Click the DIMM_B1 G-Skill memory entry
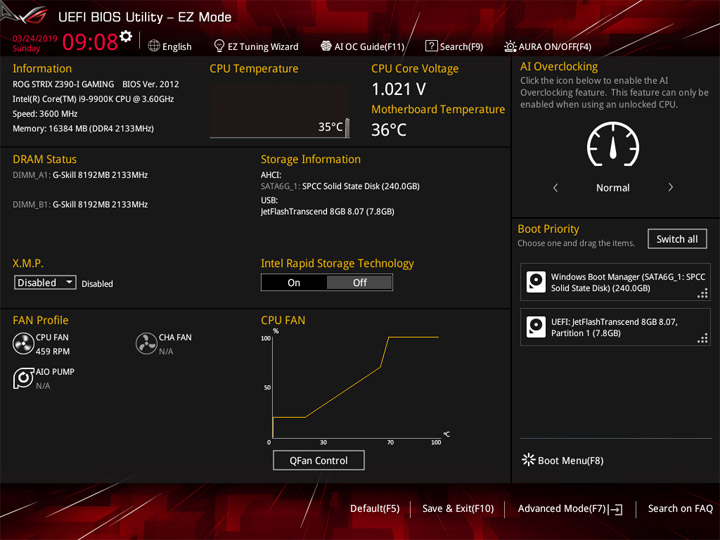The width and height of the screenshot is (720, 540). coord(80,204)
